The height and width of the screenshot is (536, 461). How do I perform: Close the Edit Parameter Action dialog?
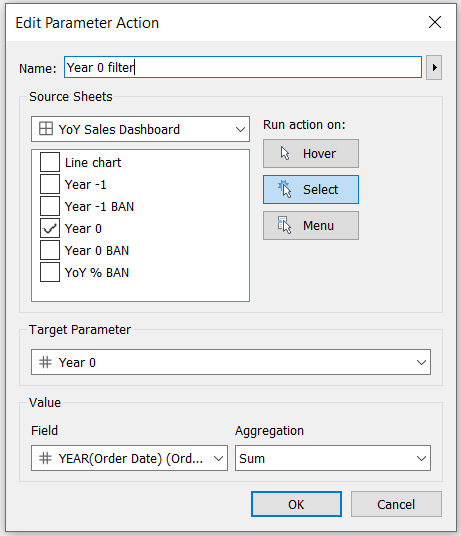(x=435, y=23)
